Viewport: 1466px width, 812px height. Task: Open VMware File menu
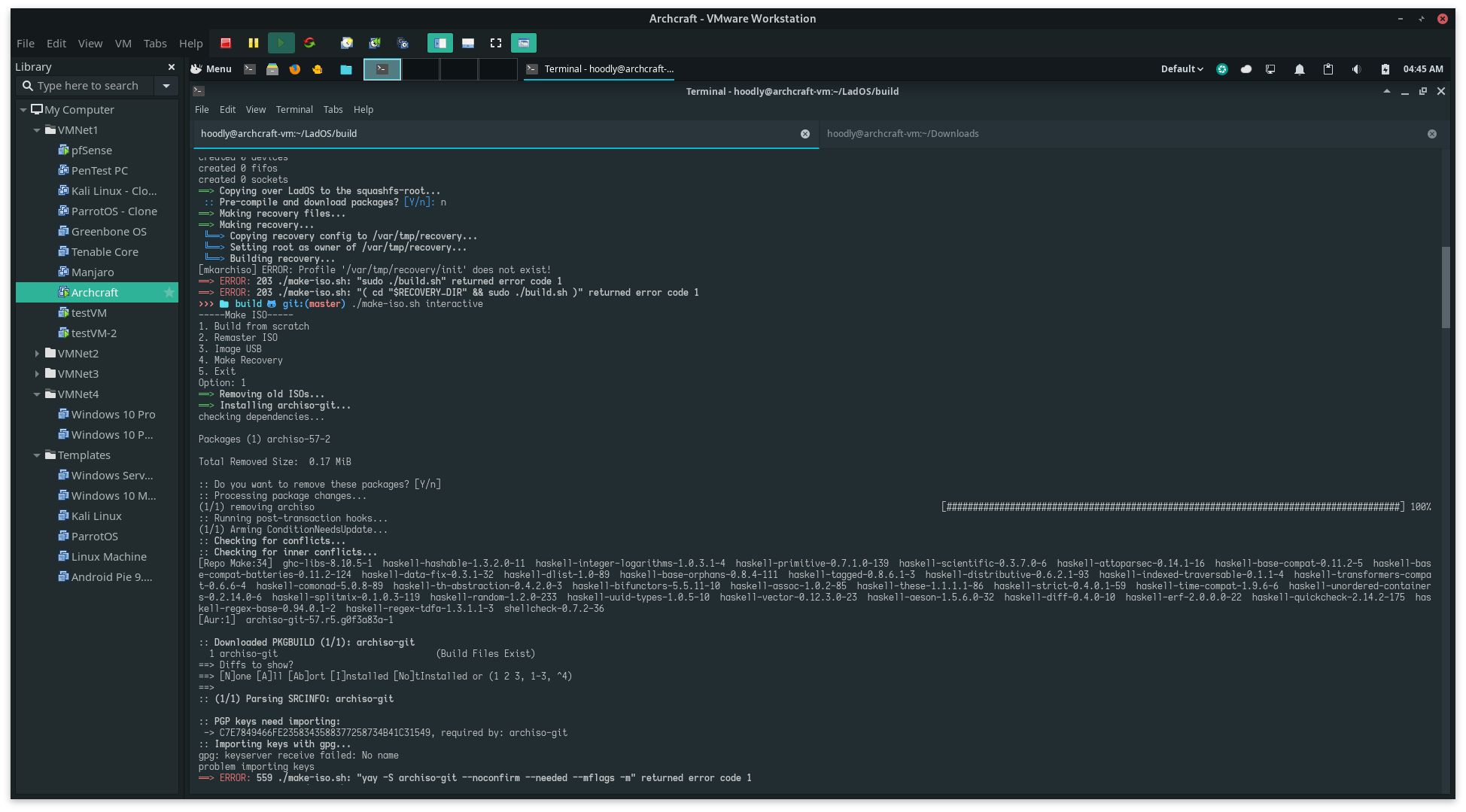pyautogui.click(x=26, y=43)
